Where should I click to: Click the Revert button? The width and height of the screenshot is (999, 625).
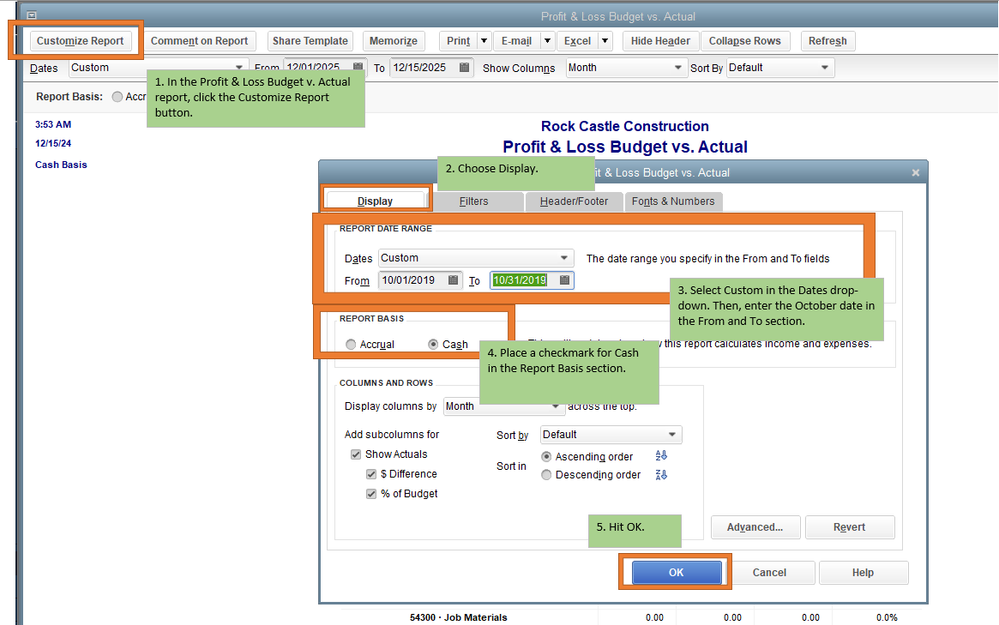coord(849,527)
